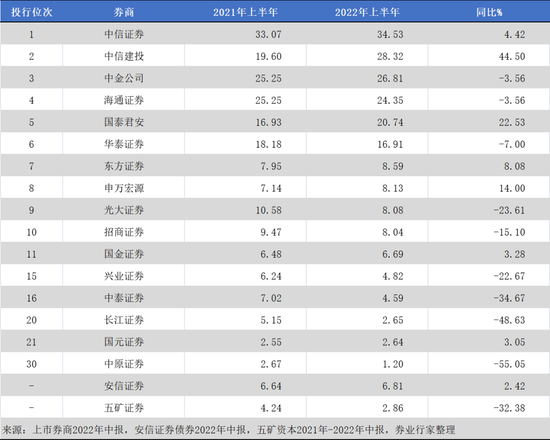The image size is (550, 440).
Task: Click the value 18.18 for 华泰证券
Action: (x=268, y=144)
